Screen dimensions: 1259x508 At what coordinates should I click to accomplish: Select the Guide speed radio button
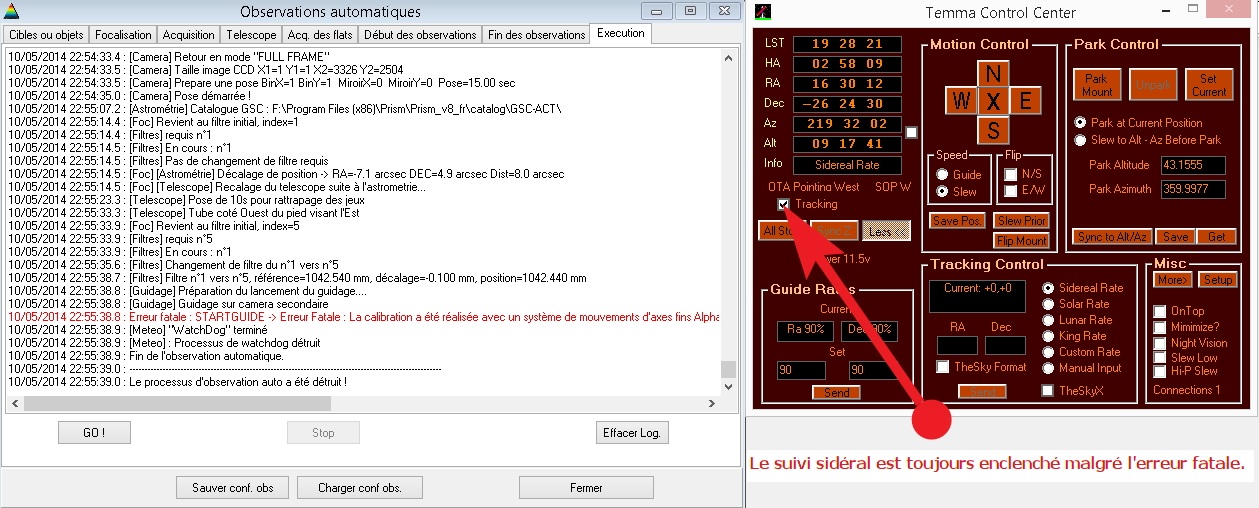[941, 174]
